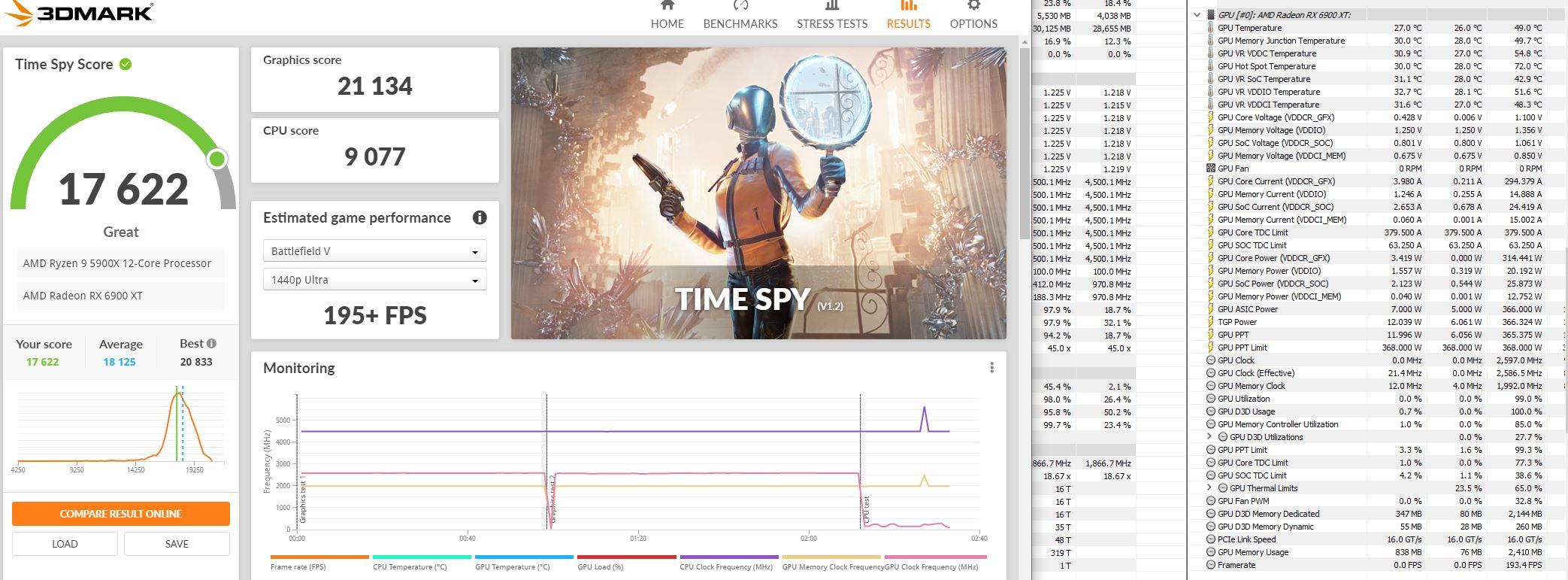This screenshot has height=580, width=1568.
Task: Open the 1440p Ultra resolution dropdown
Action: tap(374, 279)
